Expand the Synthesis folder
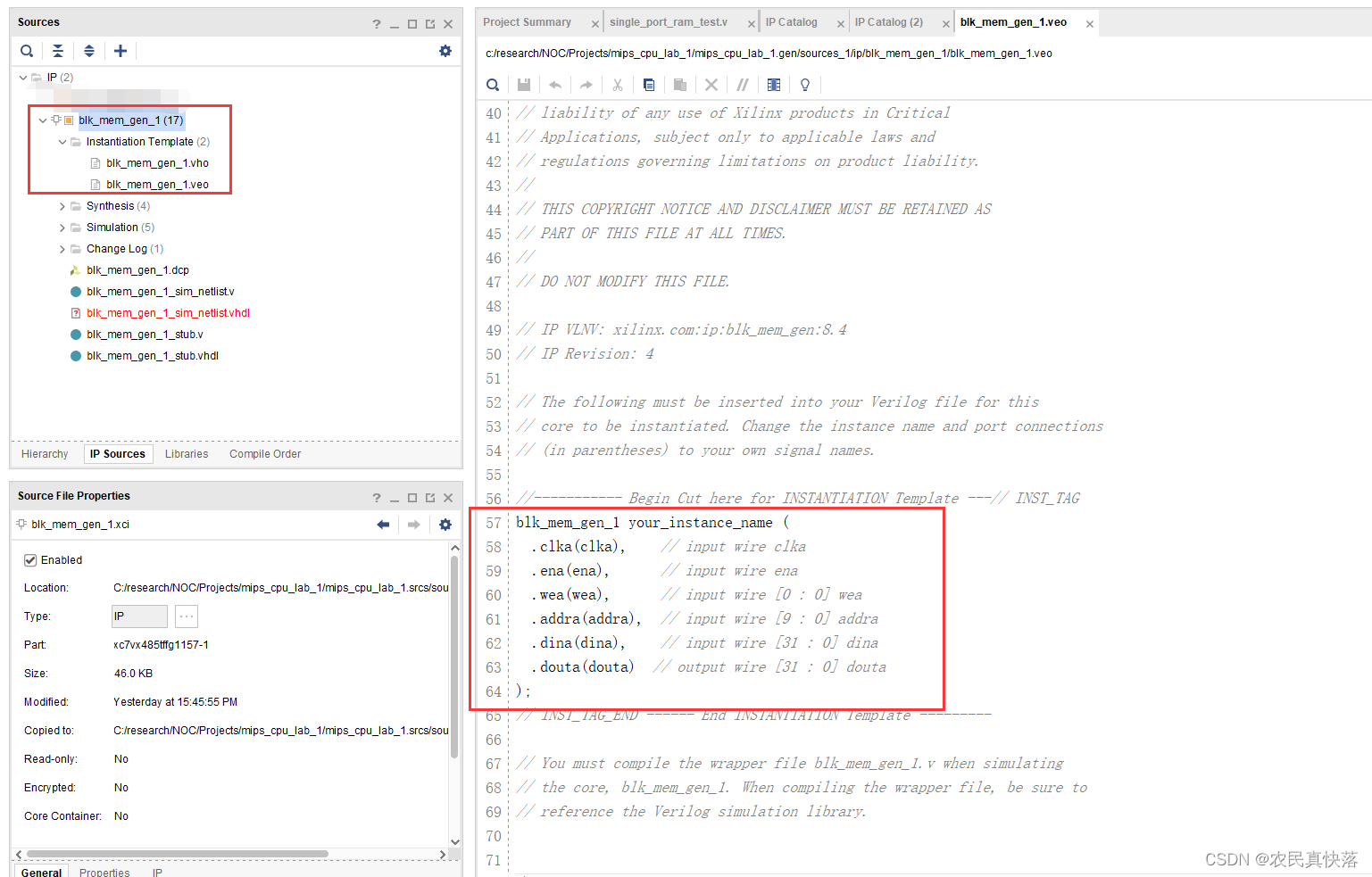Screen dimensions: 1372x877 62,206
